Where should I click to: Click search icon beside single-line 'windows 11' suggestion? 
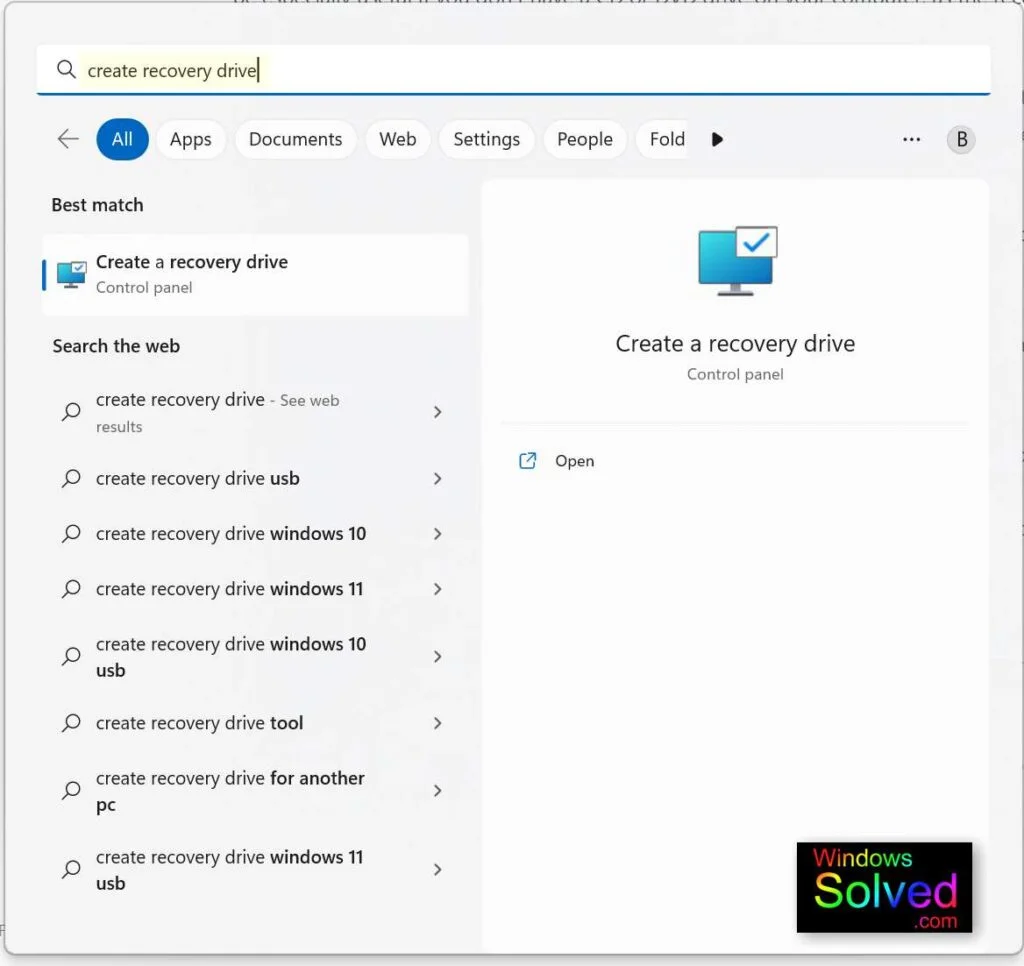[71, 589]
